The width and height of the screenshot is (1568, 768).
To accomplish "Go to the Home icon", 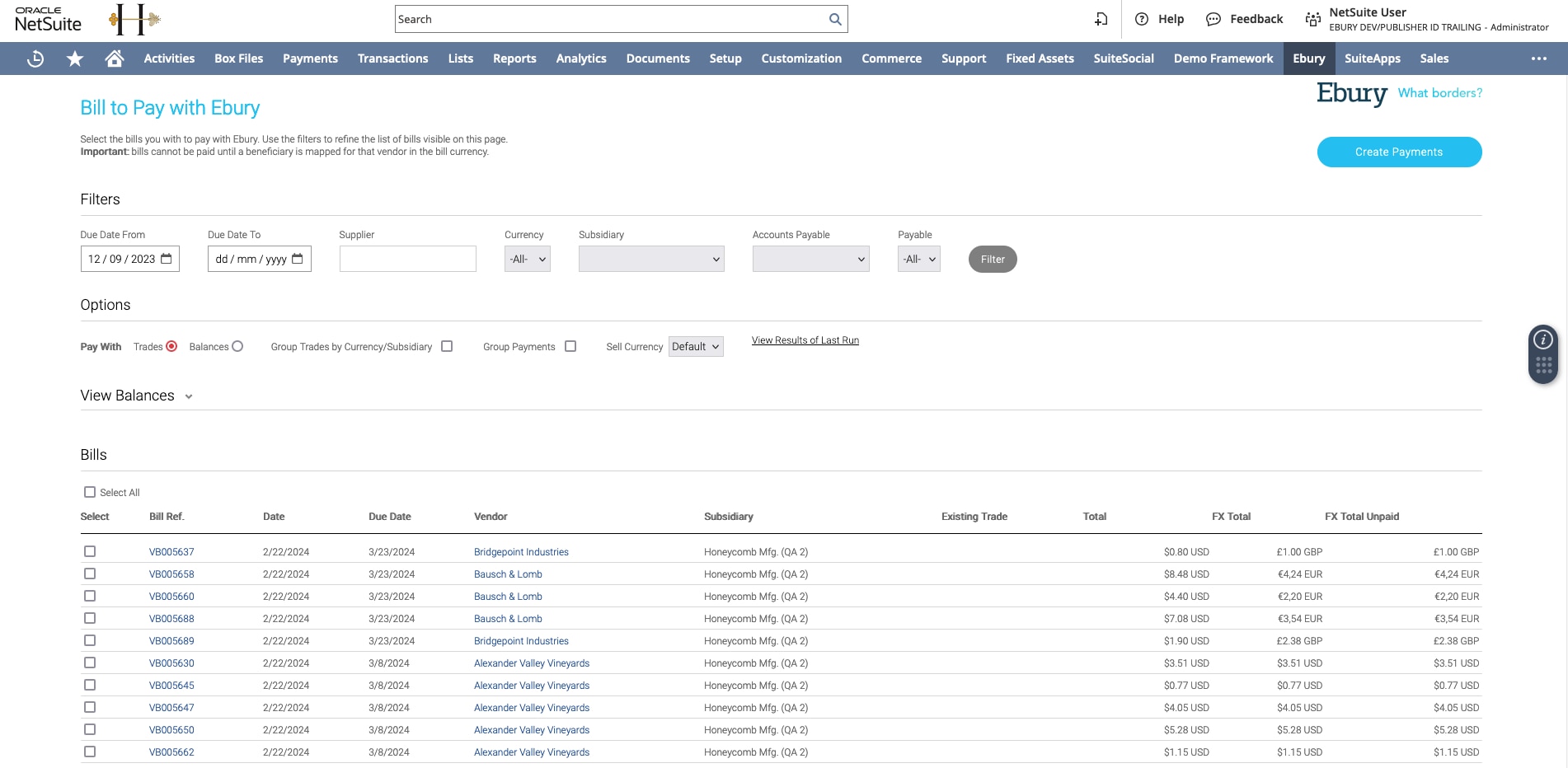I will click(115, 59).
